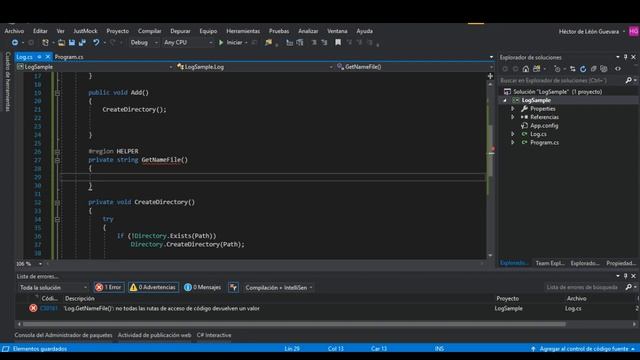This screenshot has width=640, height=360.
Task: Click the solution/folder view switch icon
Action: pyautogui.click(x=536, y=69)
